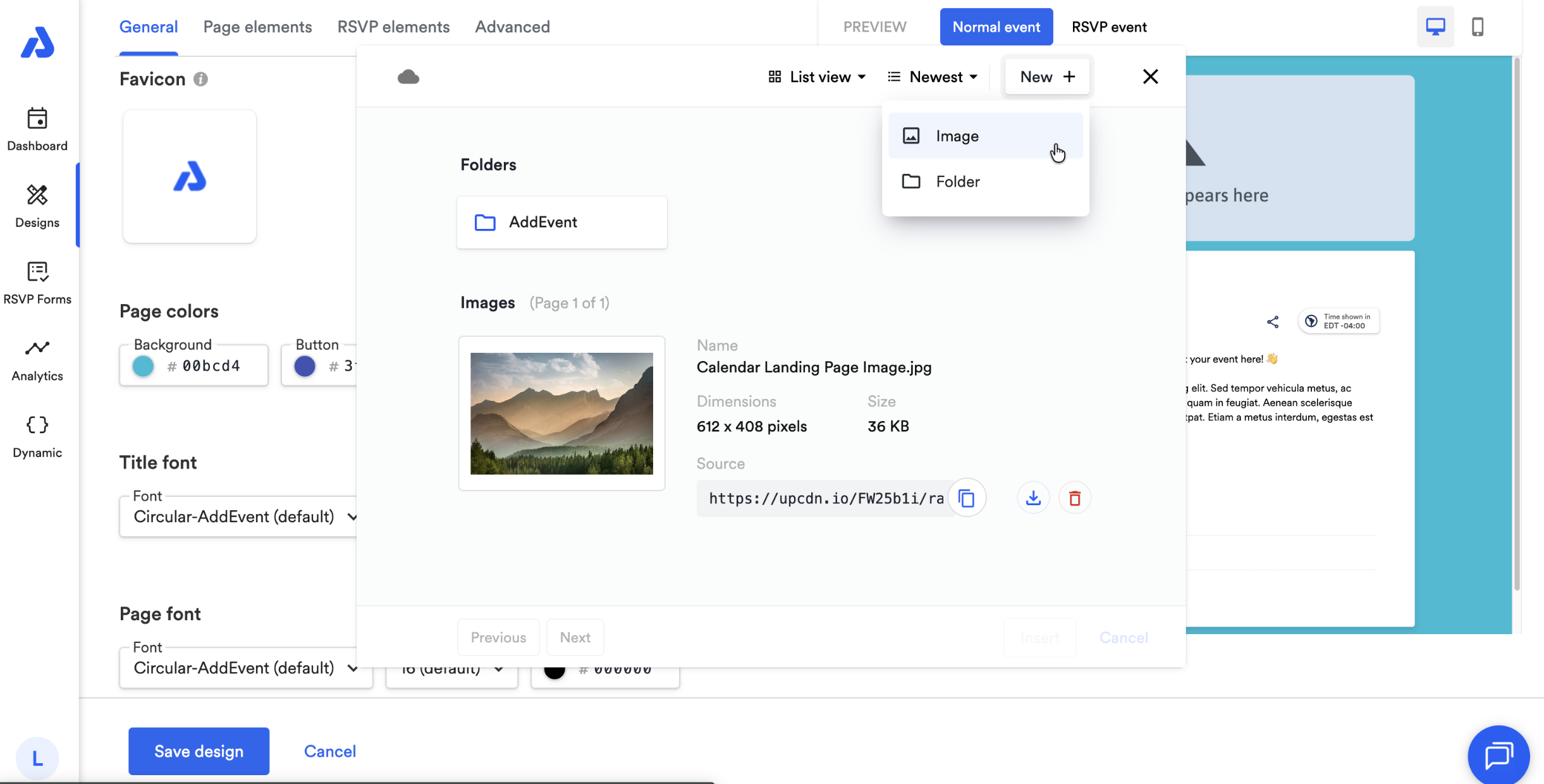1544x784 pixels.
Task: Select RSVP event preview mode
Action: [x=1108, y=27]
